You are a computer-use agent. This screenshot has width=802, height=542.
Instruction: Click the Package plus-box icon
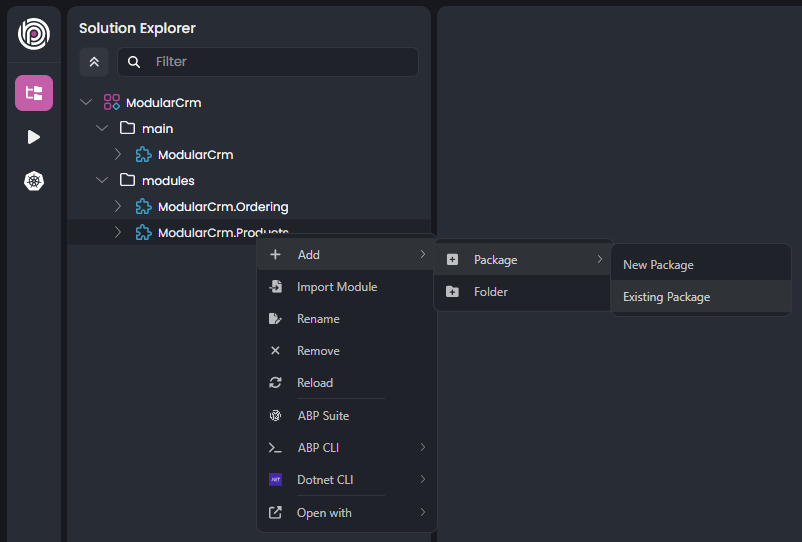coord(452,260)
